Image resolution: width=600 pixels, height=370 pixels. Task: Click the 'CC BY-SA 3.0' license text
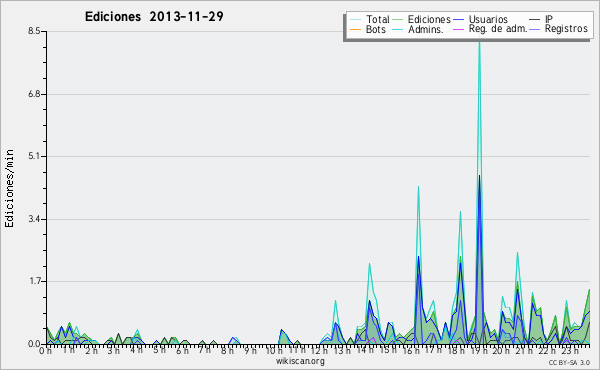coord(569,362)
